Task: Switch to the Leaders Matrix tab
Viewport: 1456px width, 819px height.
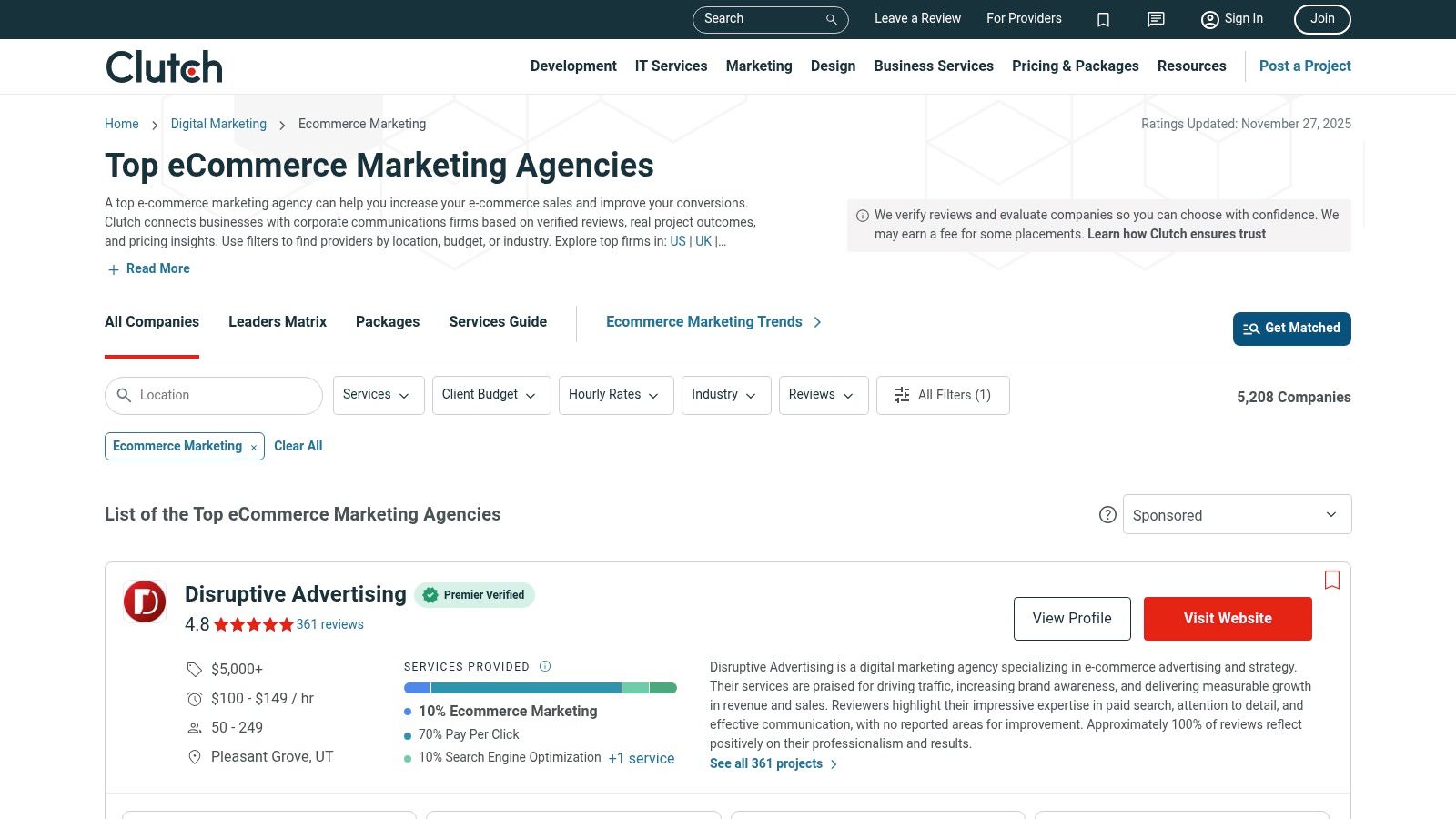Action: (x=277, y=322)
